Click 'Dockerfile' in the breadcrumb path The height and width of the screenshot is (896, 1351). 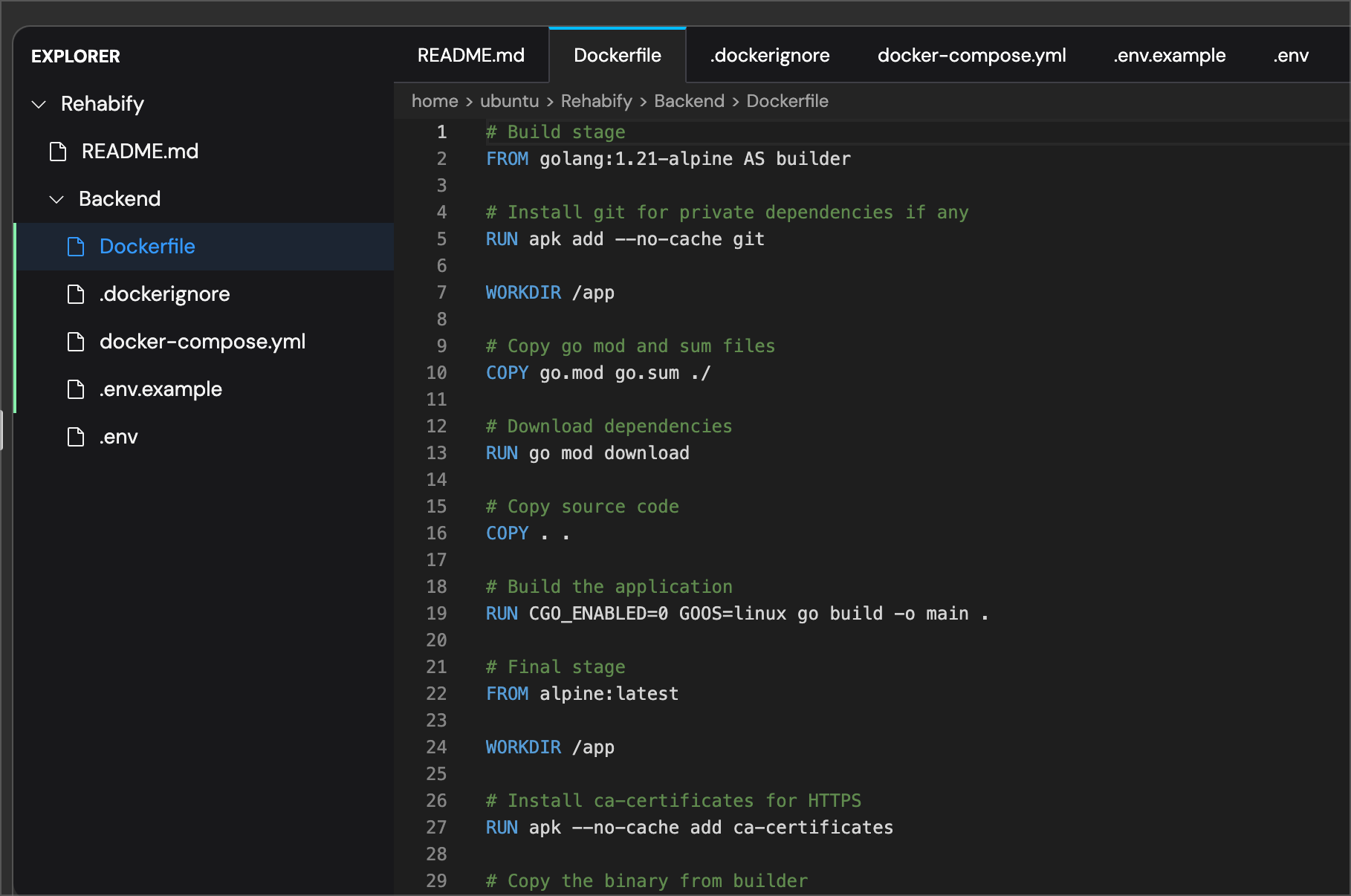pos(787,101)
